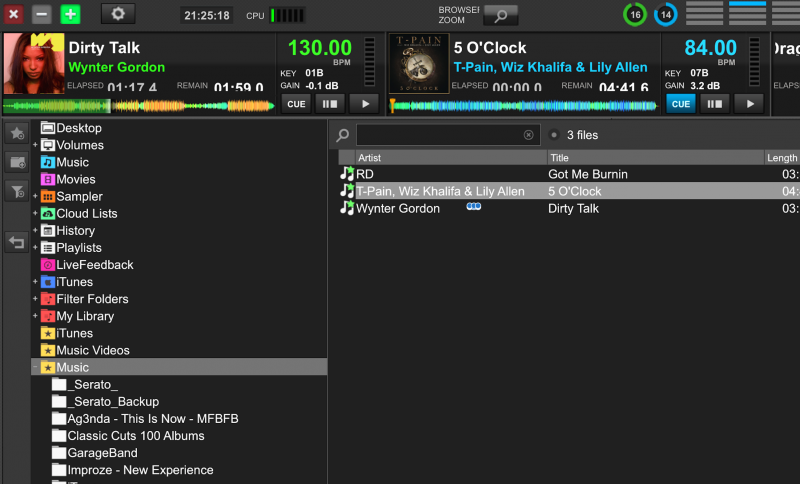The width and height of the screenshot is (800, 484).
Task: Click the 5 O'Clock album cover
Action: point(419,63)
